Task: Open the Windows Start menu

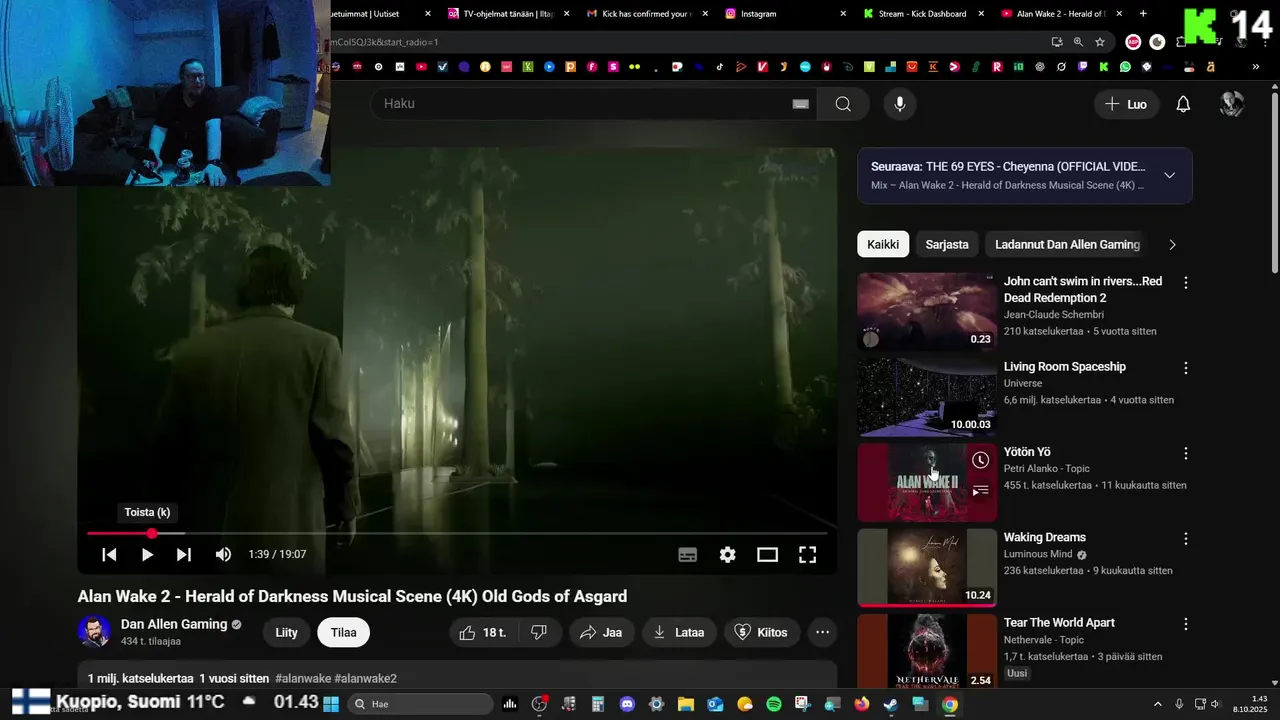Action: [330, 704]
